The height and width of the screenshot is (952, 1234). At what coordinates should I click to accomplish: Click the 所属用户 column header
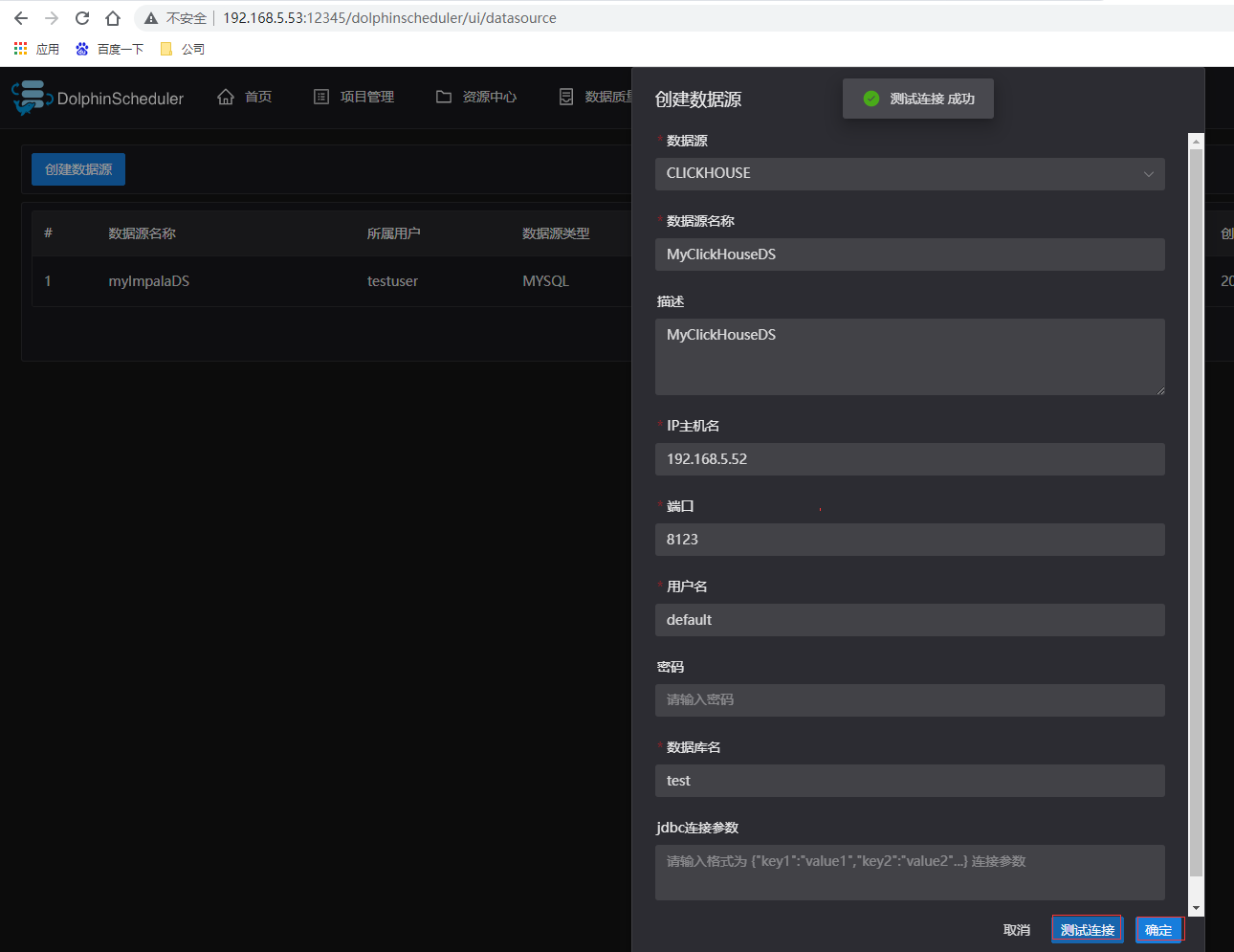pyautogui.click(x=394, y=233)
